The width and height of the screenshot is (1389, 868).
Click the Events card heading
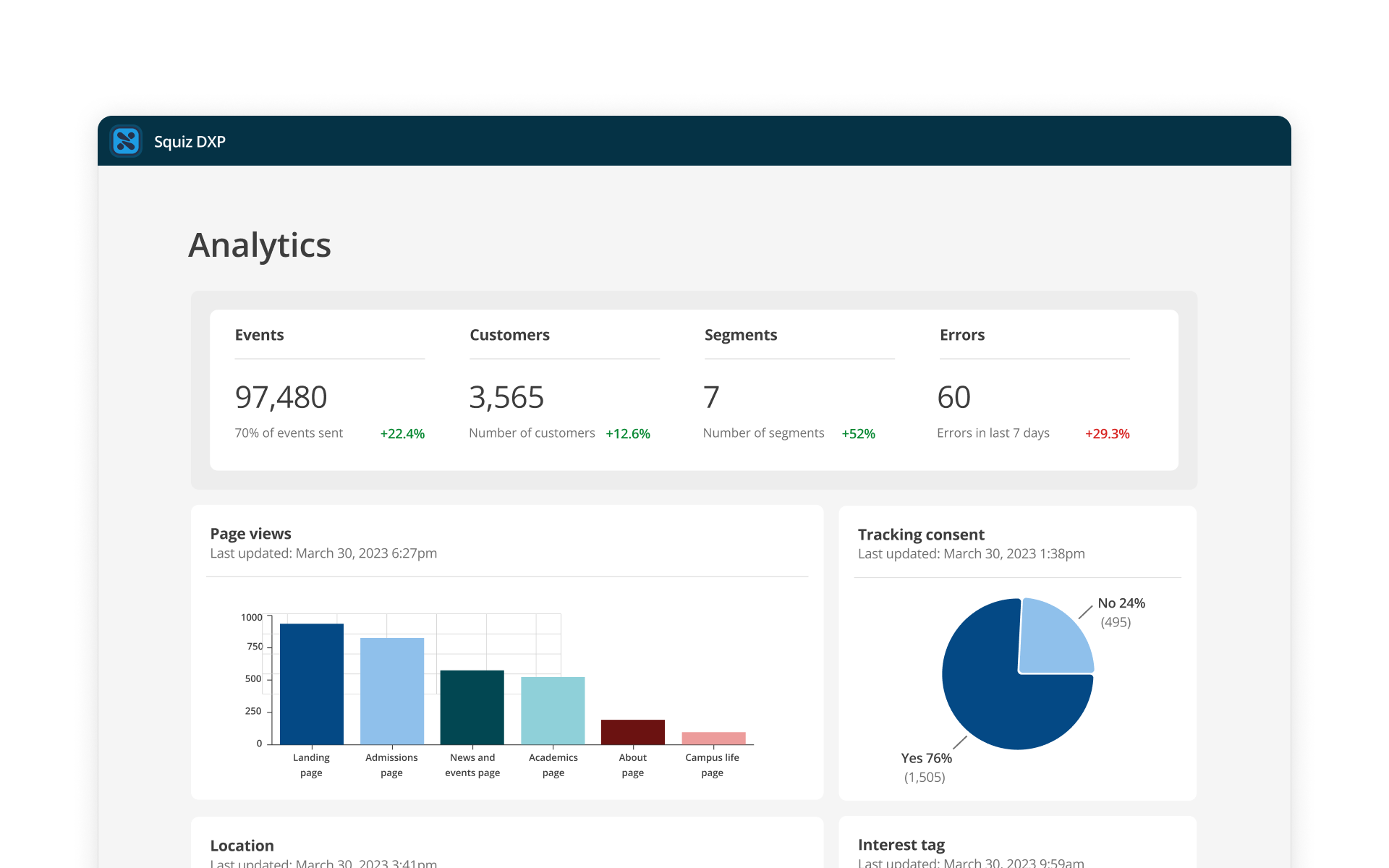point(259,335)
